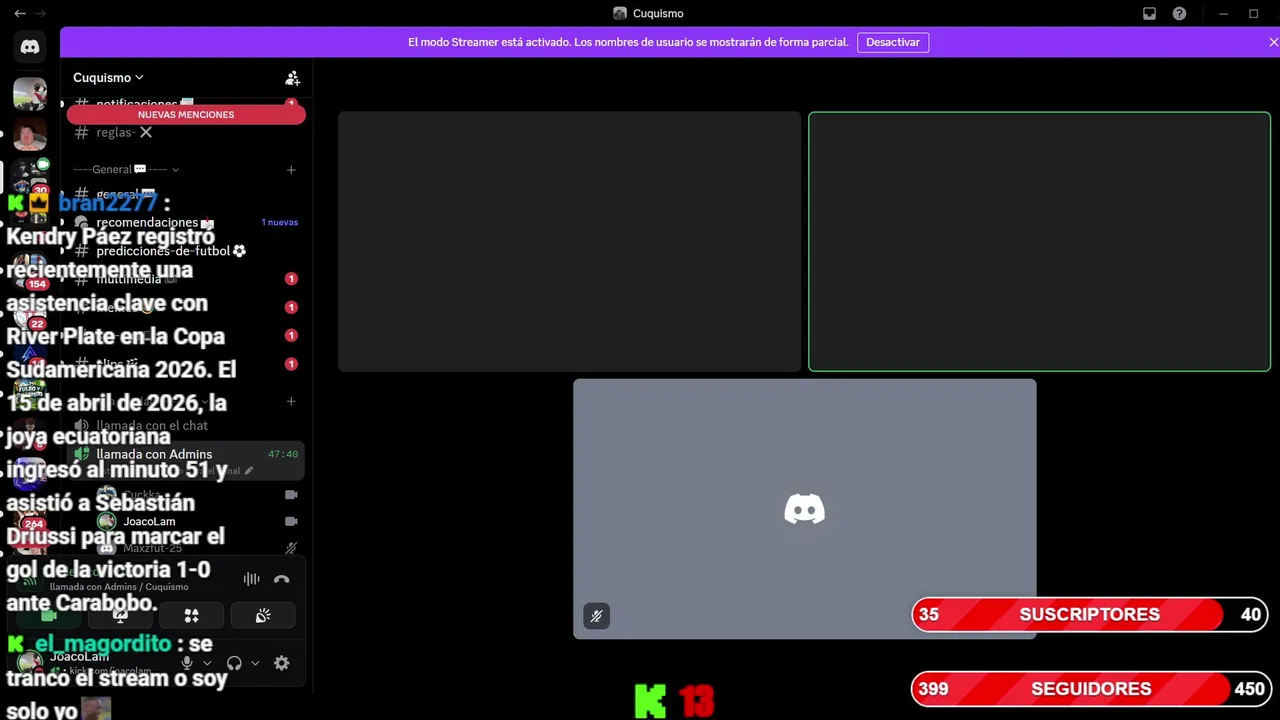
Task: Open the help question mark icon
Action: click(1179, 13)
